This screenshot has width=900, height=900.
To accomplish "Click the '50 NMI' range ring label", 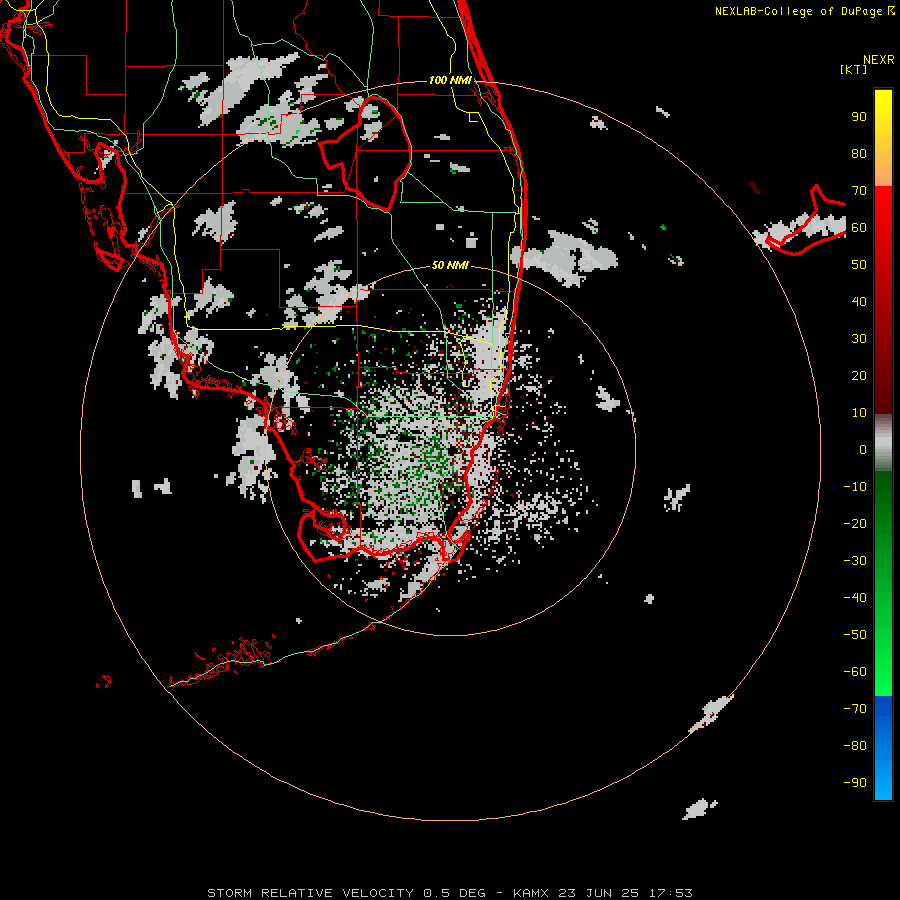I will point(451,265).
